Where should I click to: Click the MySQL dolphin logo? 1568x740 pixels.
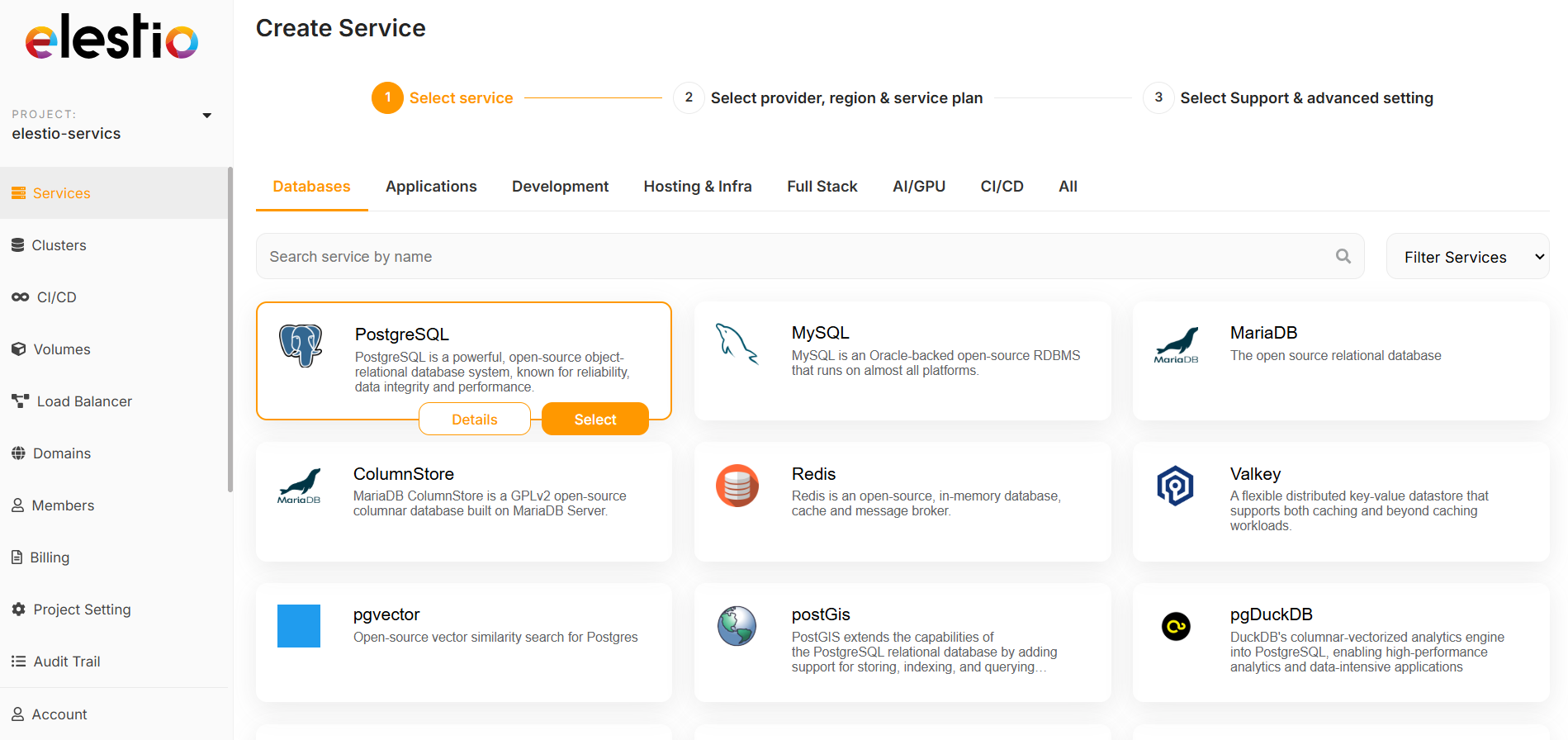point(737,344)
